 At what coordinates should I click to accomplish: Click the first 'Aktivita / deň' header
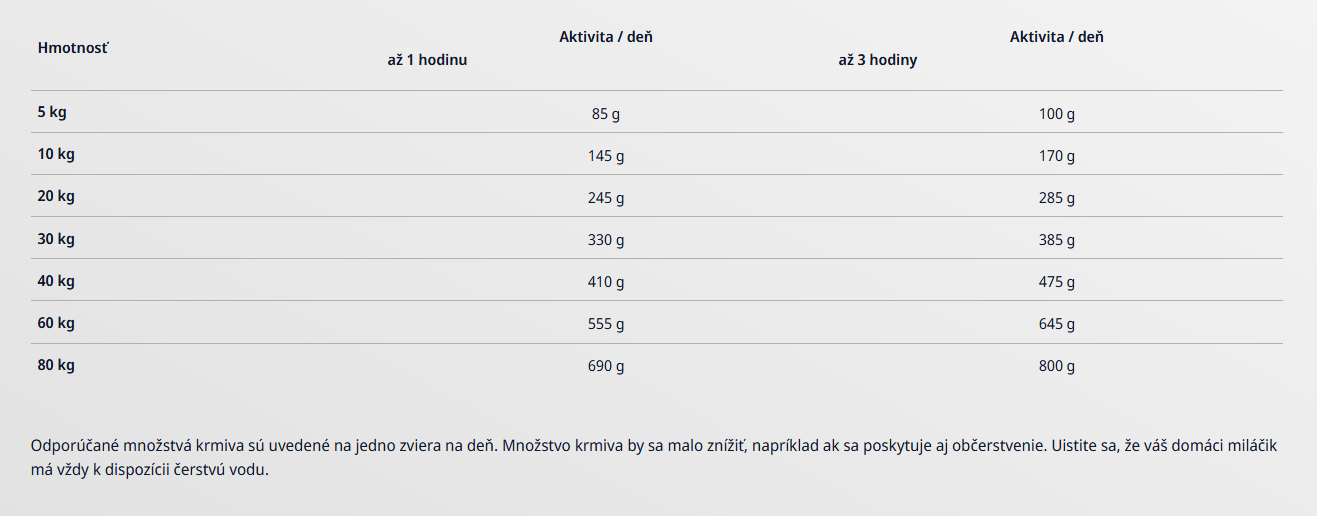pyautogui.click(x=606, y=37)
